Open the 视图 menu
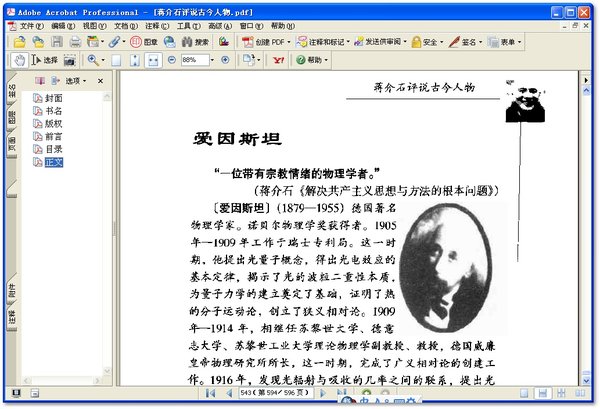The height and width of the screenshot is (409, 600). click(x=95, y=26)
